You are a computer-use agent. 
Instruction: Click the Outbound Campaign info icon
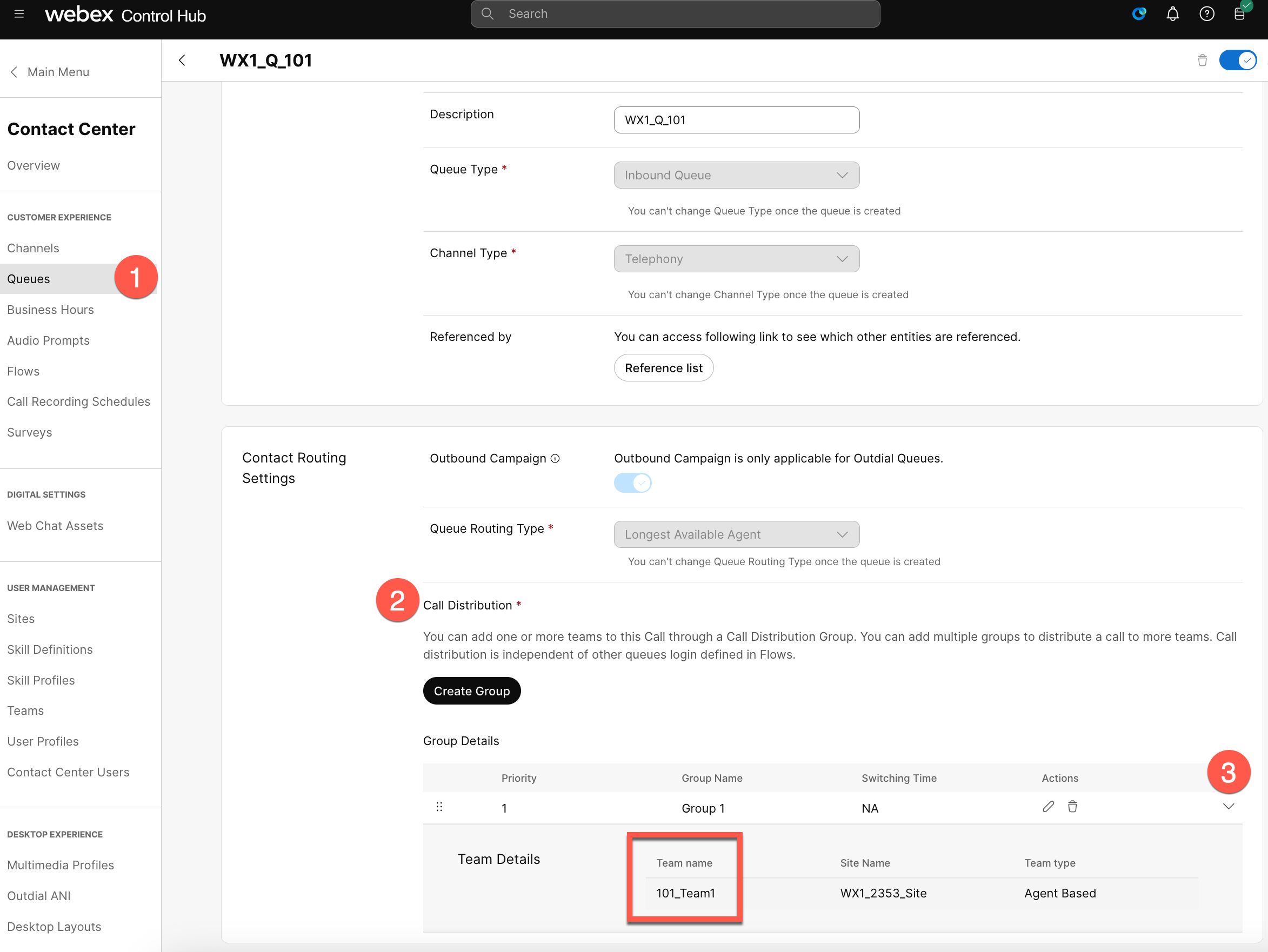click(x=555, y=459)
